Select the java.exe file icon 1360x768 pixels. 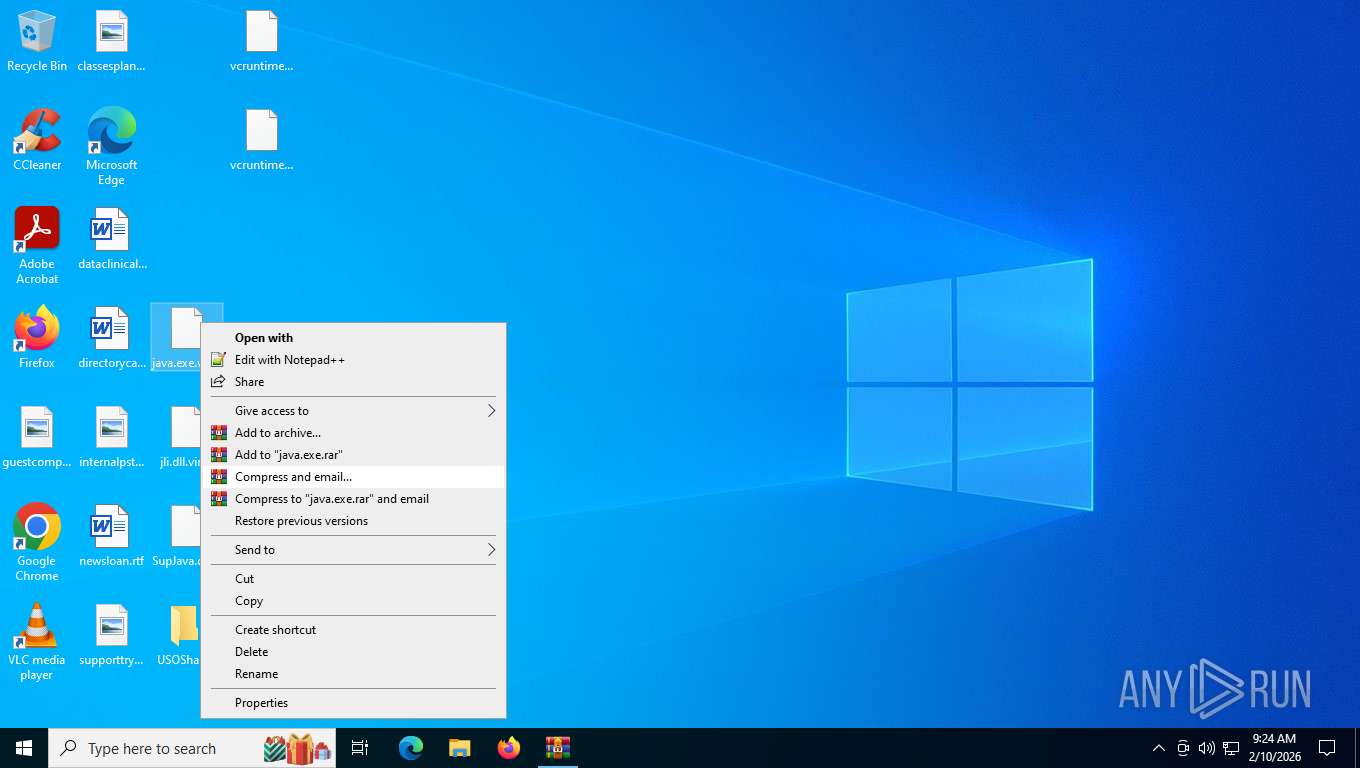(x=180, y=338)
